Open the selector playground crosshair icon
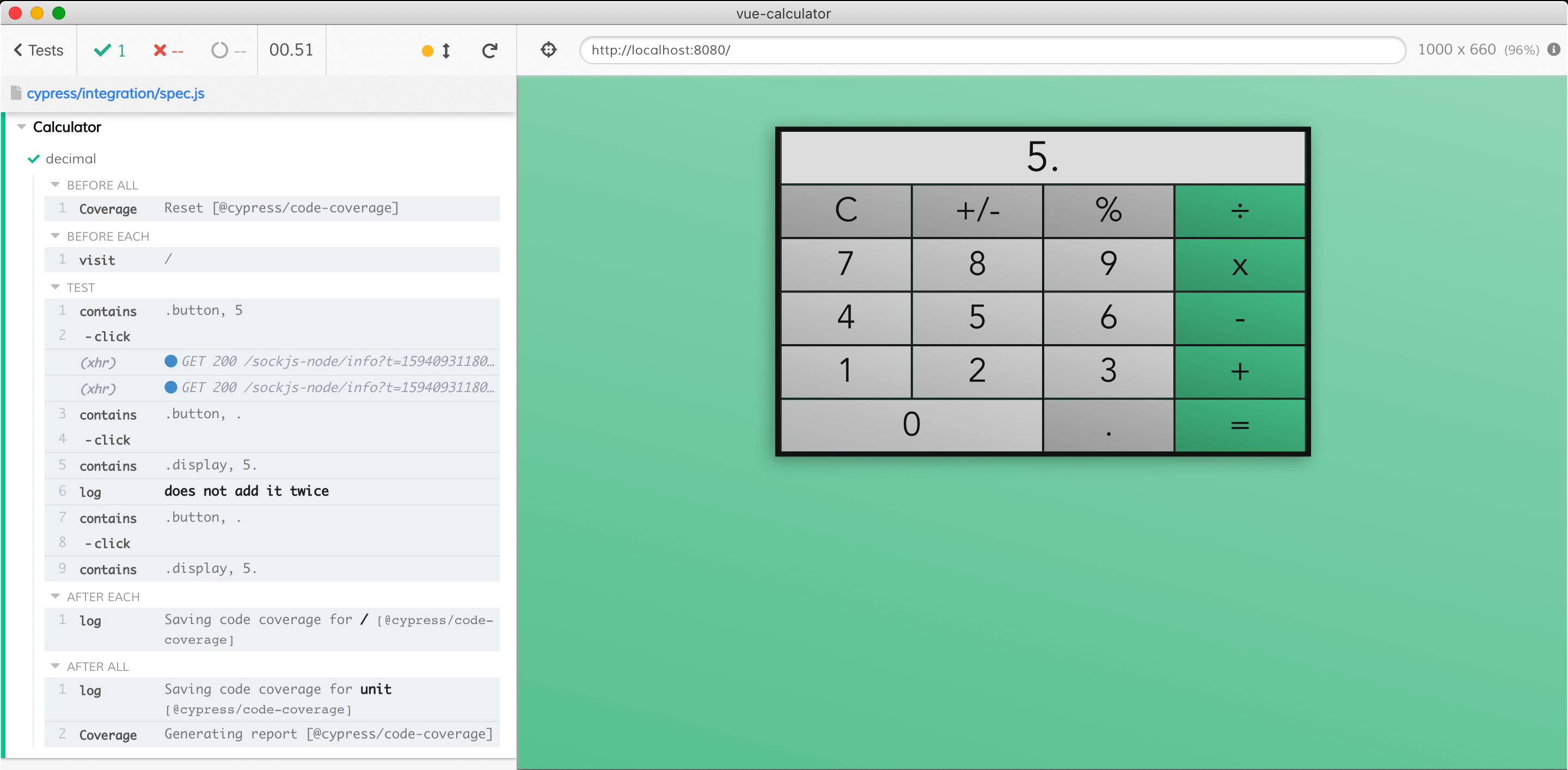 548,50
